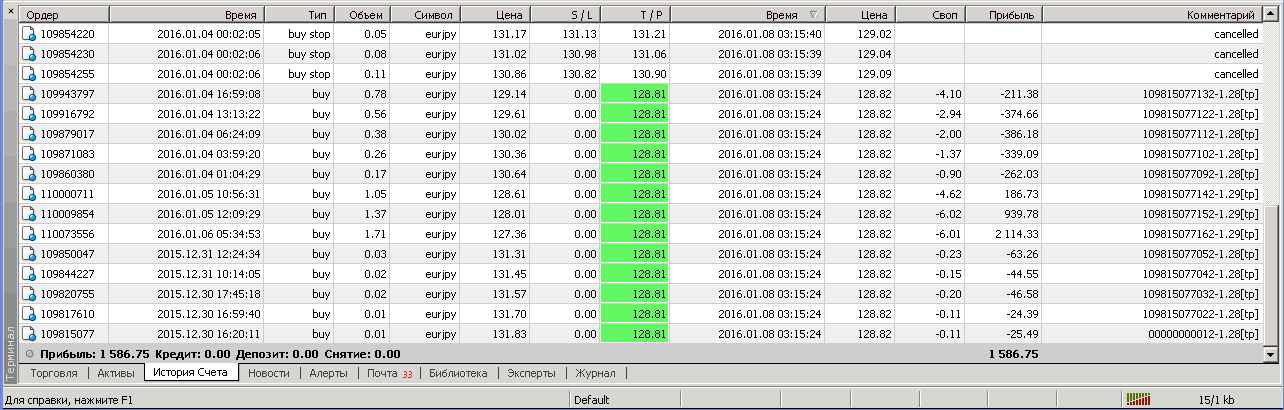The height and width of the screenshot is (410, 1284).
Task: Sort by the T / P column header
Action: (635, 15)
